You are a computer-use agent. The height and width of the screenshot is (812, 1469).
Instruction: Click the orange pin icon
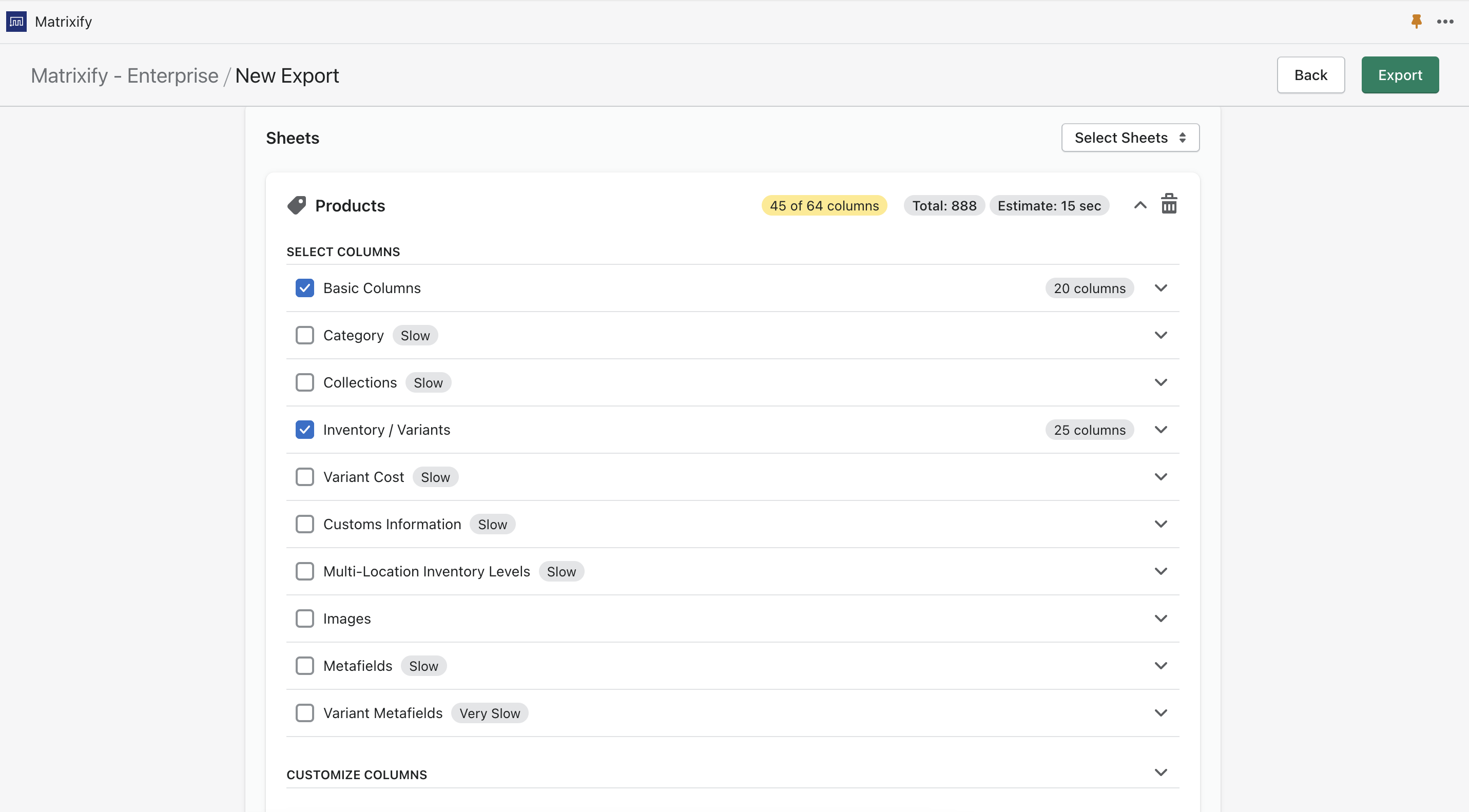coord(1416,22)
